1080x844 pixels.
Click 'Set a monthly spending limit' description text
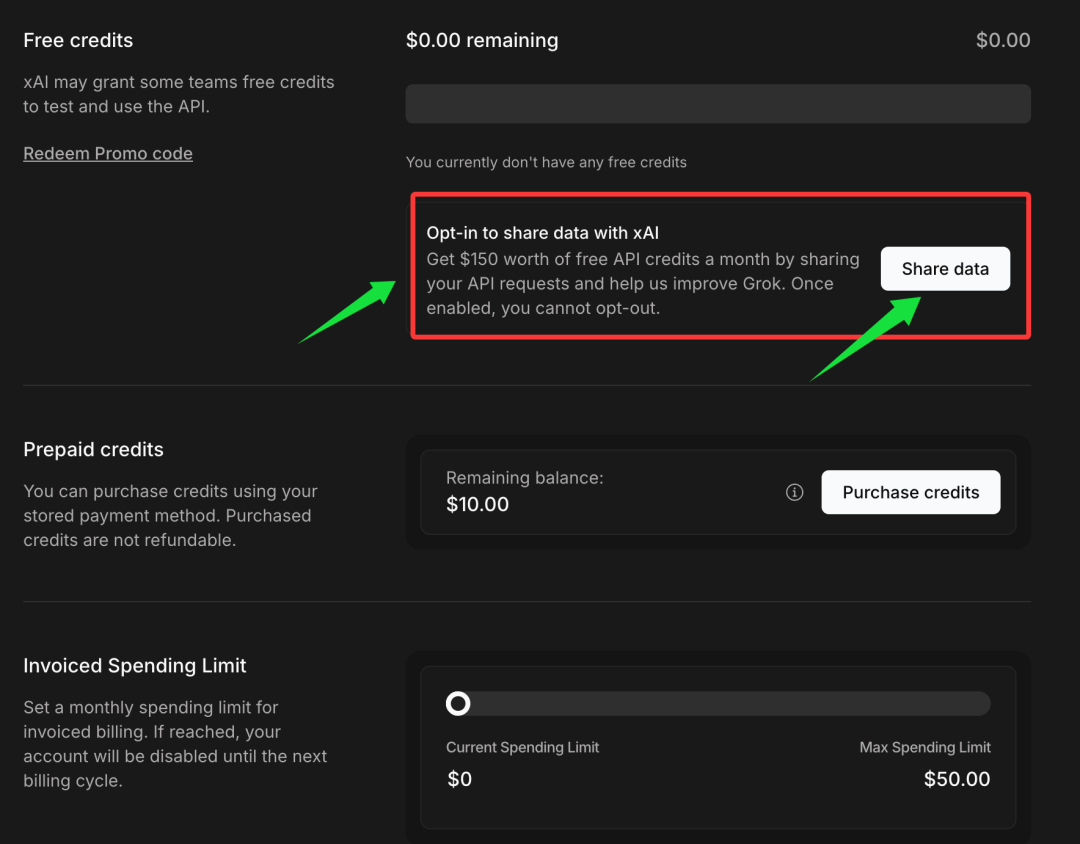(175, 744)
